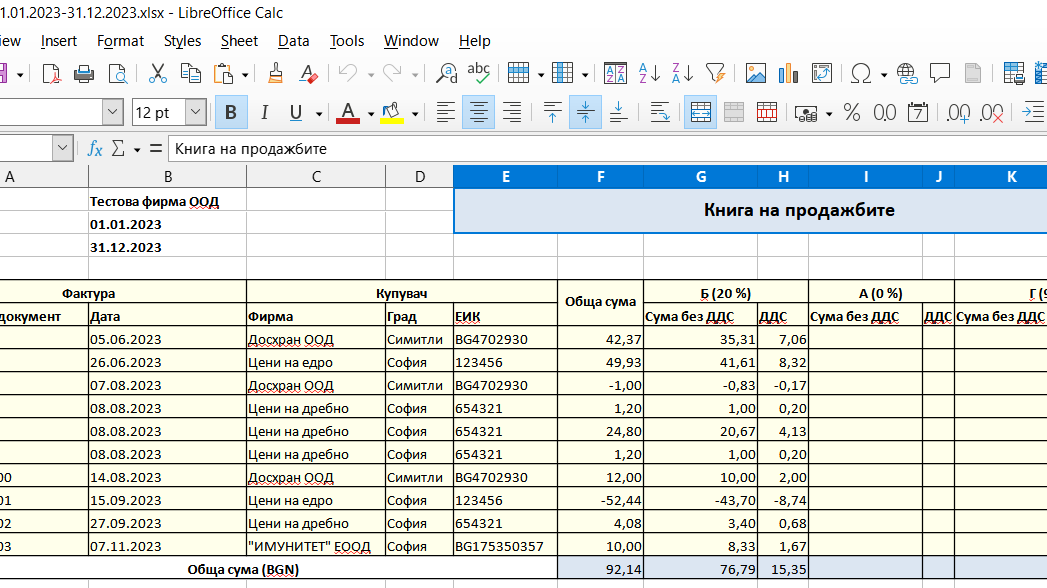
Task: Open the background color palette dropdown
Action: [415, 113]
